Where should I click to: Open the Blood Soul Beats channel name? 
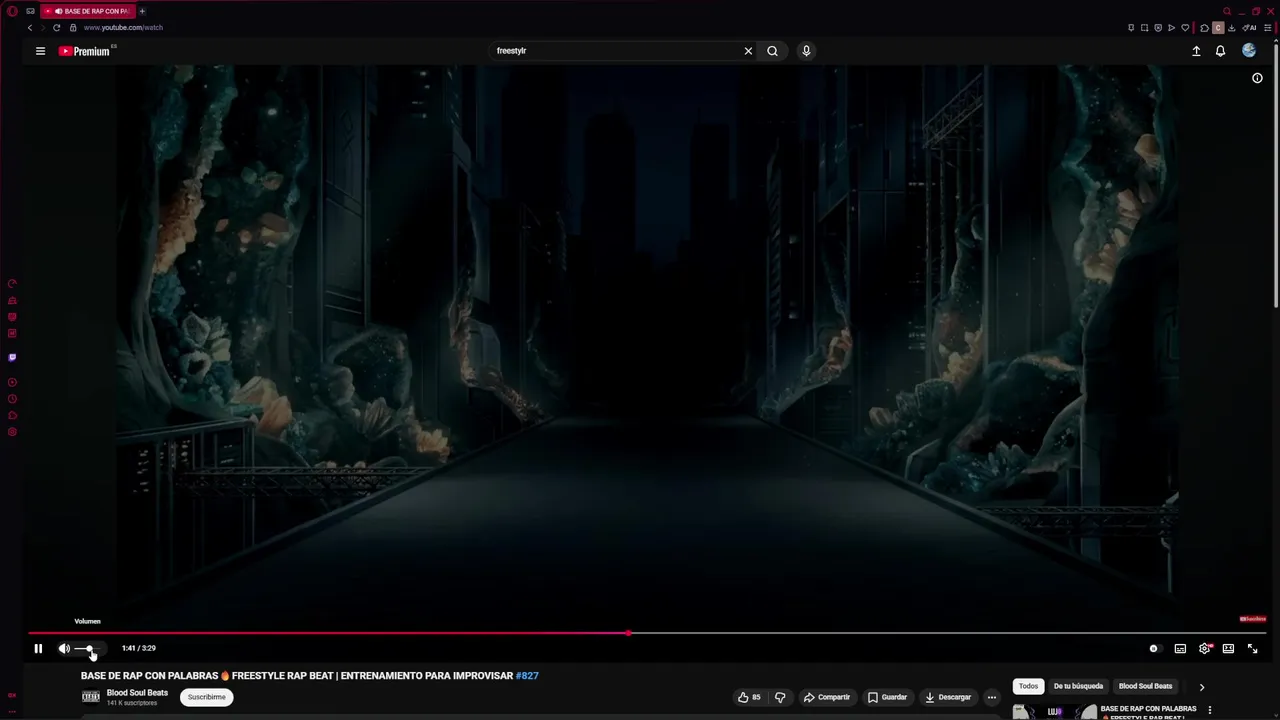(x=137, y=693)
